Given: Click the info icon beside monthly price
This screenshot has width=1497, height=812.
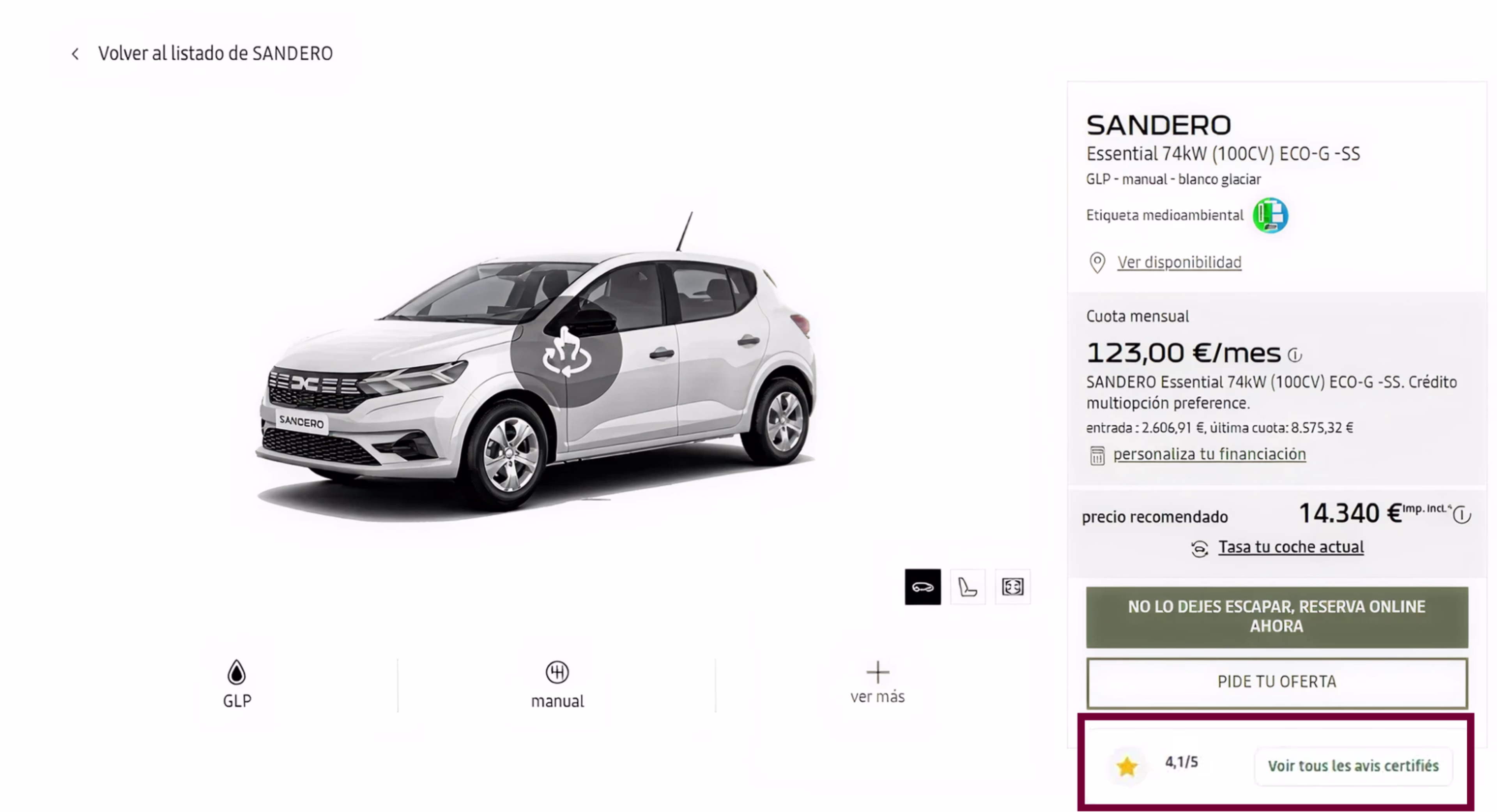Looking at the screenshot, I should point(1295,355).
